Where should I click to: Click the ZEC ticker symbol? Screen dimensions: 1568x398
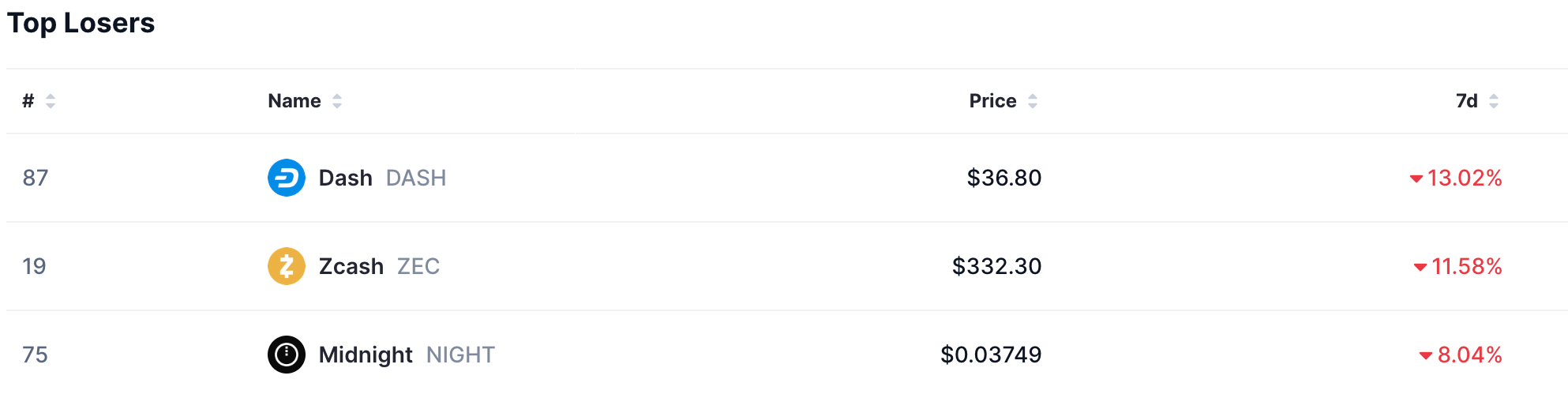coord(418,266)
